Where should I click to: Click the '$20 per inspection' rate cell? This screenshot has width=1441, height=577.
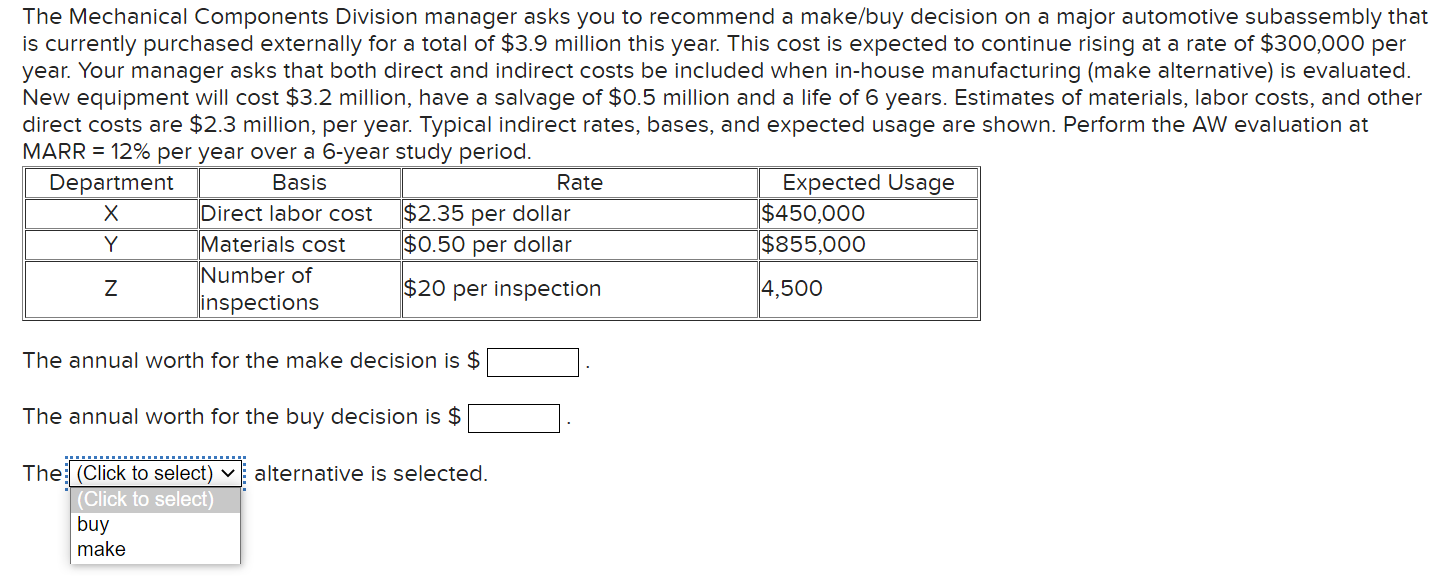click(x=502, y=288)
